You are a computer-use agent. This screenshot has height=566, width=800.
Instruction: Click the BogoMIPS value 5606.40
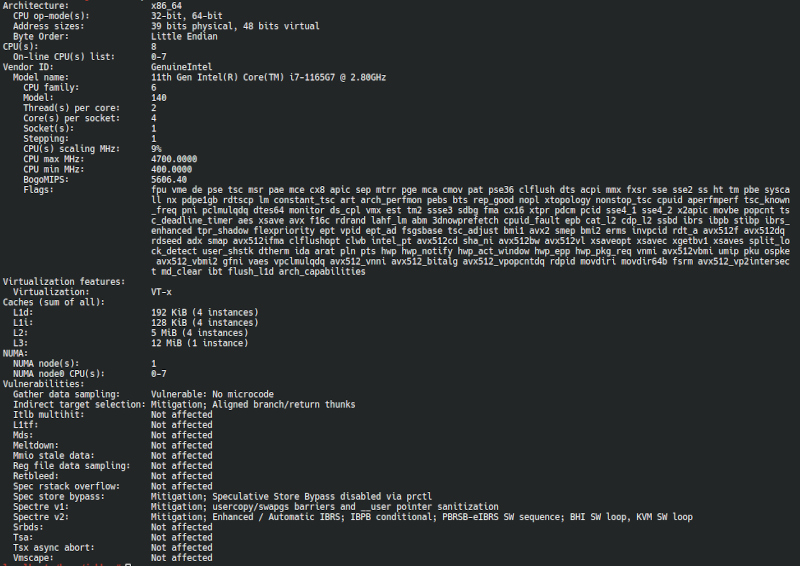pyautogui.click(x=168, y=180)
